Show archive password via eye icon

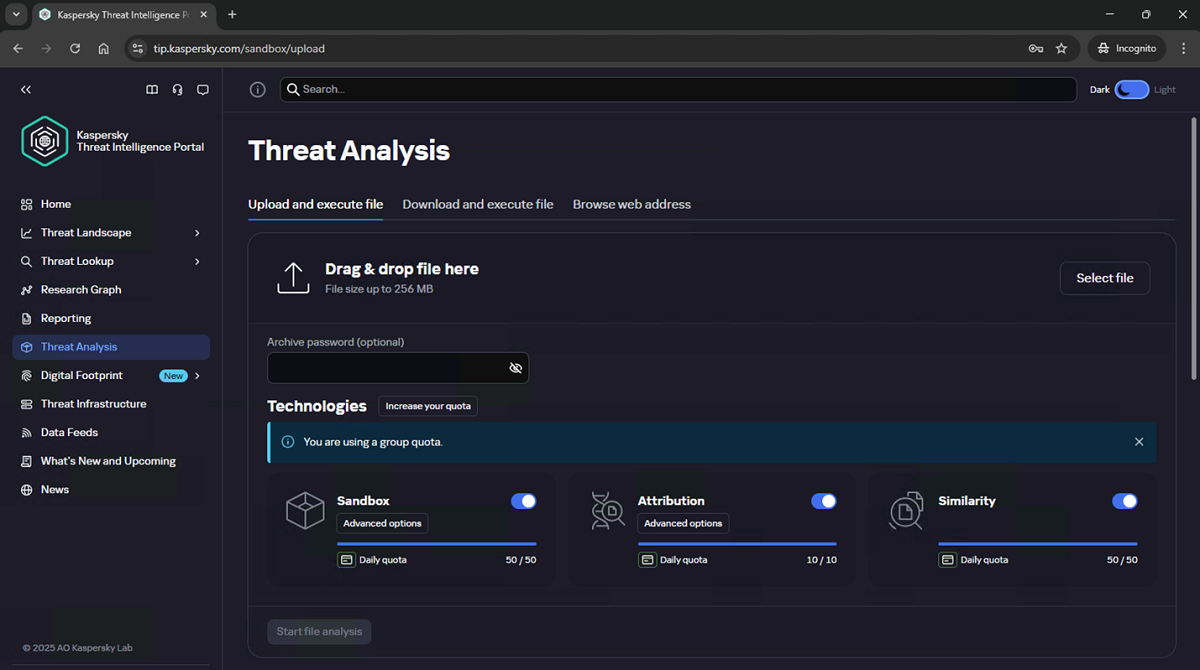point(516,368)
